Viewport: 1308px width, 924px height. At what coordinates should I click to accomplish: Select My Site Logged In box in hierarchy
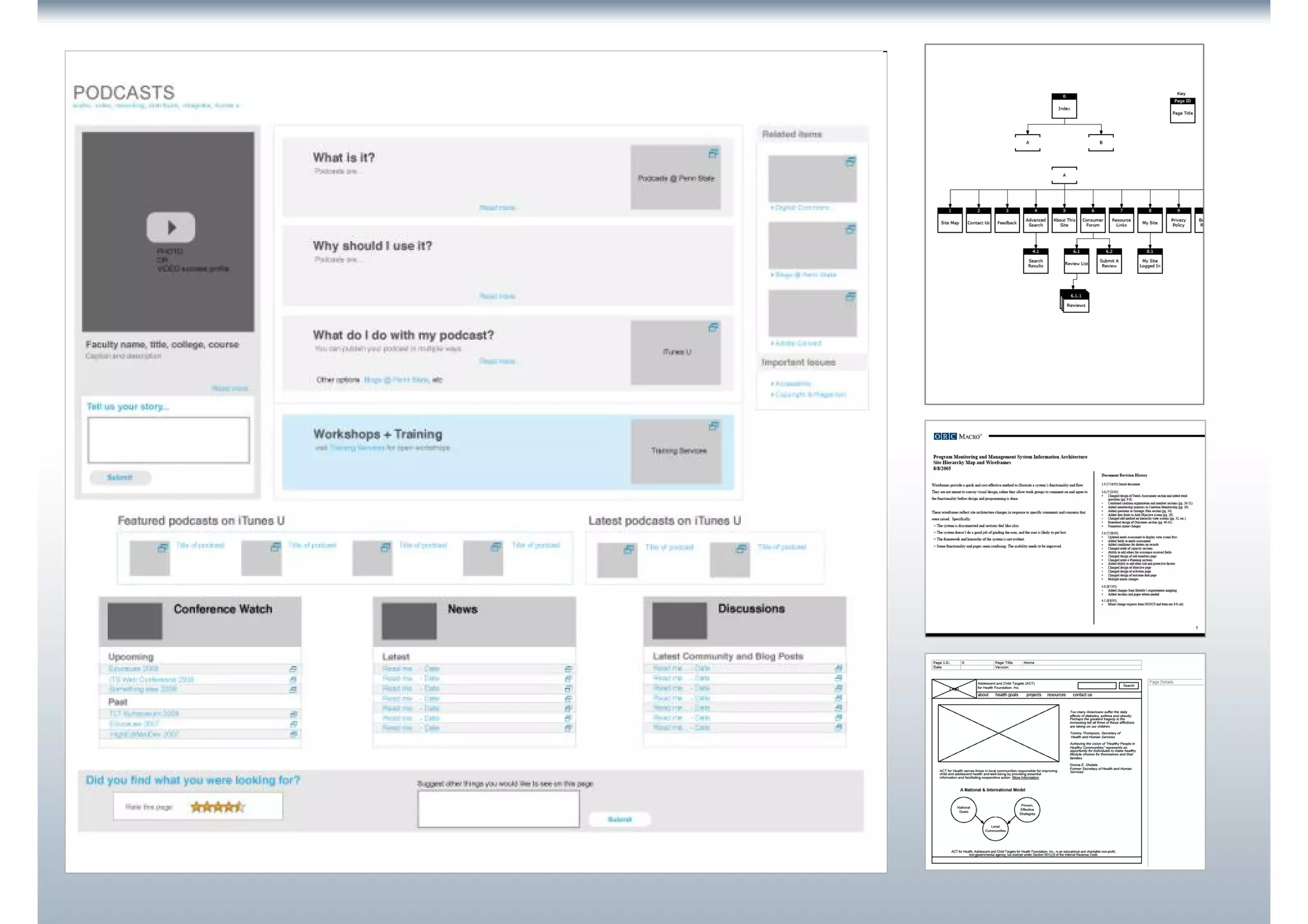coord(1150,261)
